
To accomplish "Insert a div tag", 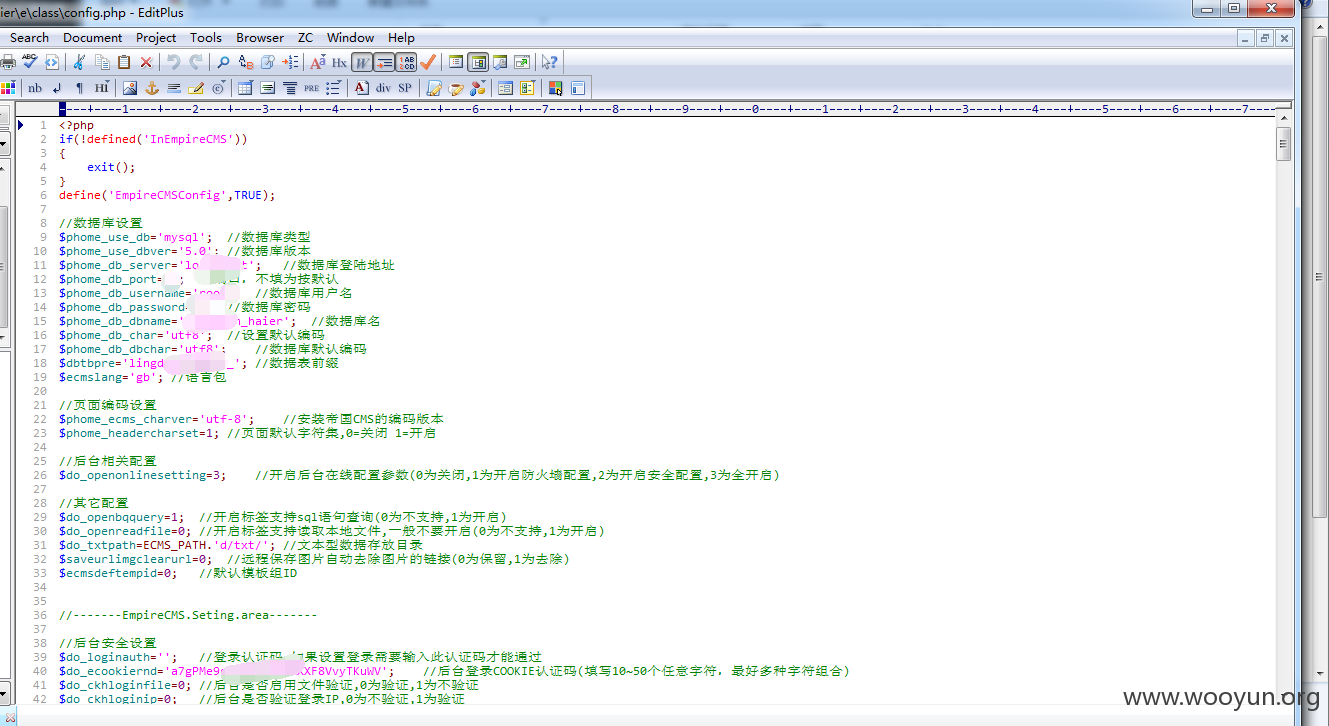I will (383, 88).
